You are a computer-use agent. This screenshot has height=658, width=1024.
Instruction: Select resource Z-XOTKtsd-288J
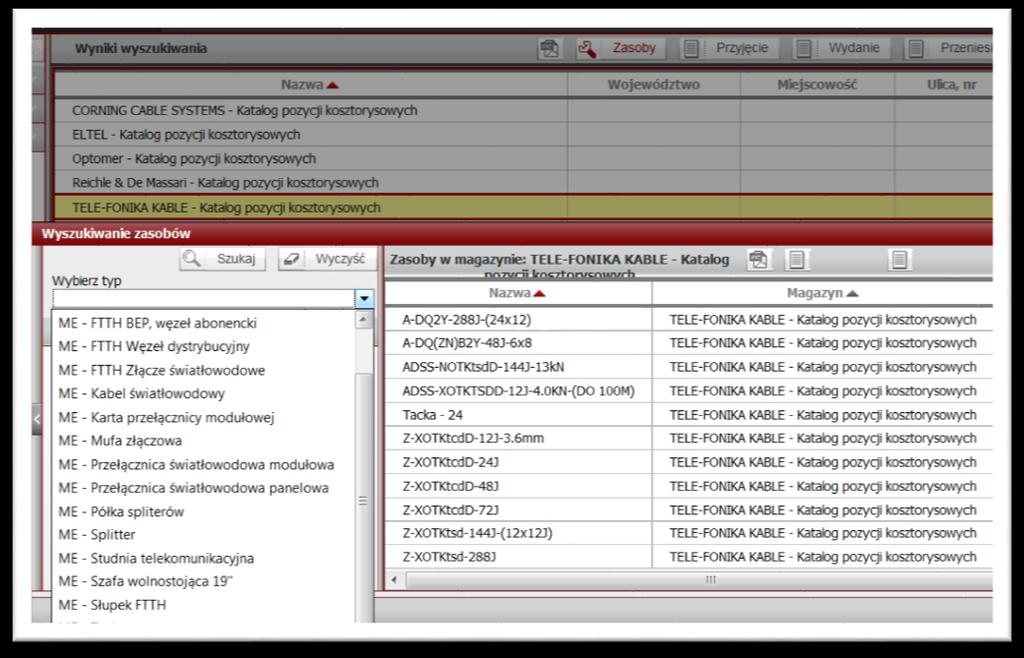(x=518, y=557)
